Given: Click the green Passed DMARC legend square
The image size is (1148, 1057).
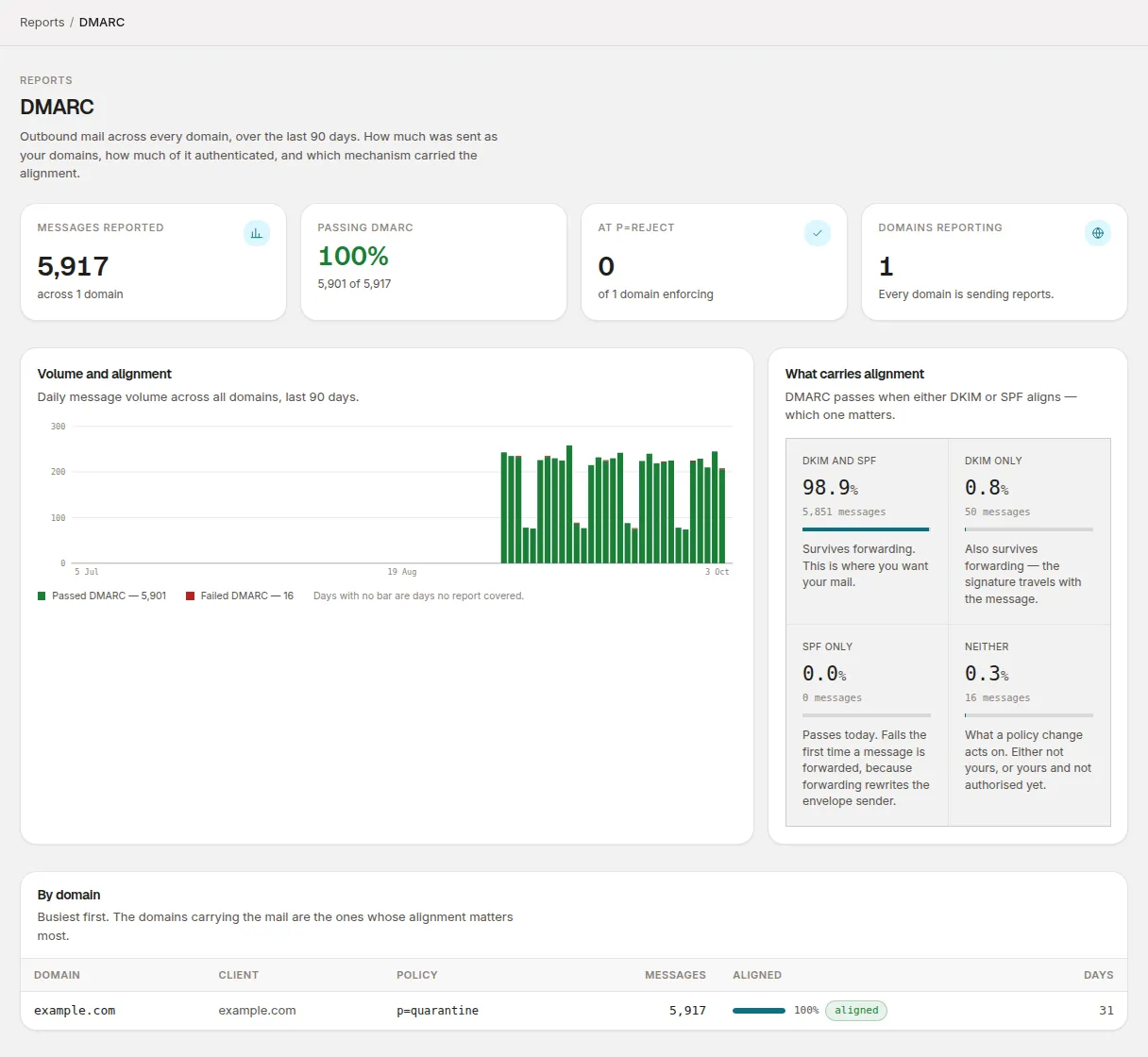Looking at the screenshot, I should [42, 596].
